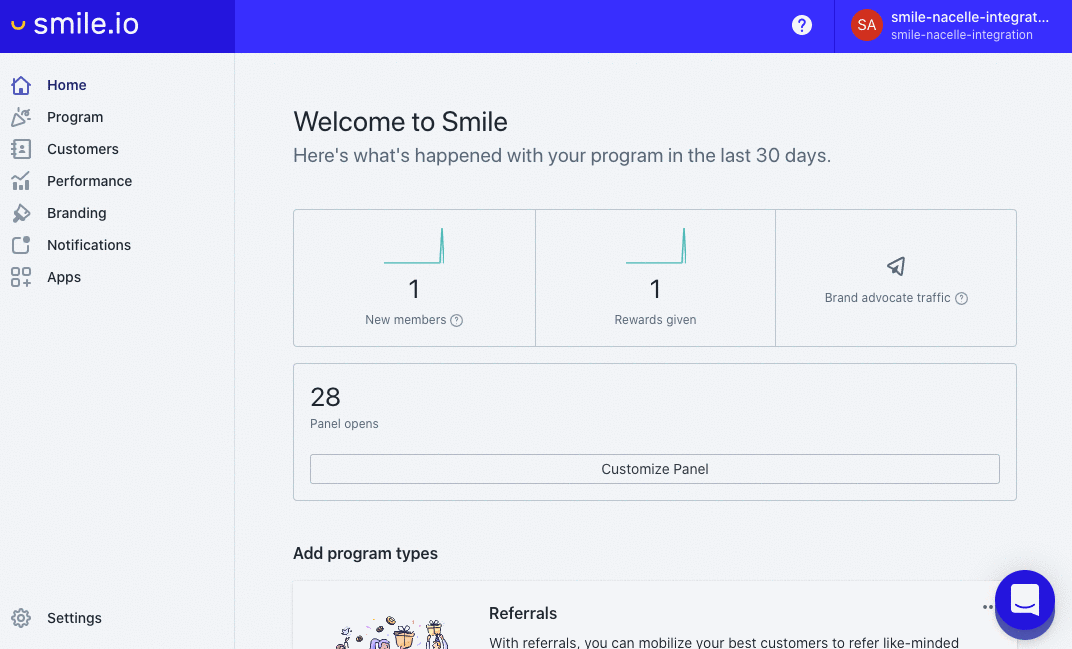The width and height of the screenshot is (1072, 649).
Task: Click the Performance chart icon
Action: 21,181
